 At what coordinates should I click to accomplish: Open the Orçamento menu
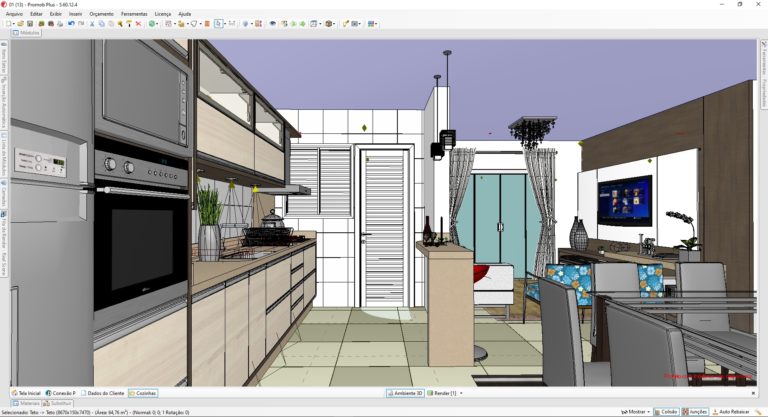101,14
